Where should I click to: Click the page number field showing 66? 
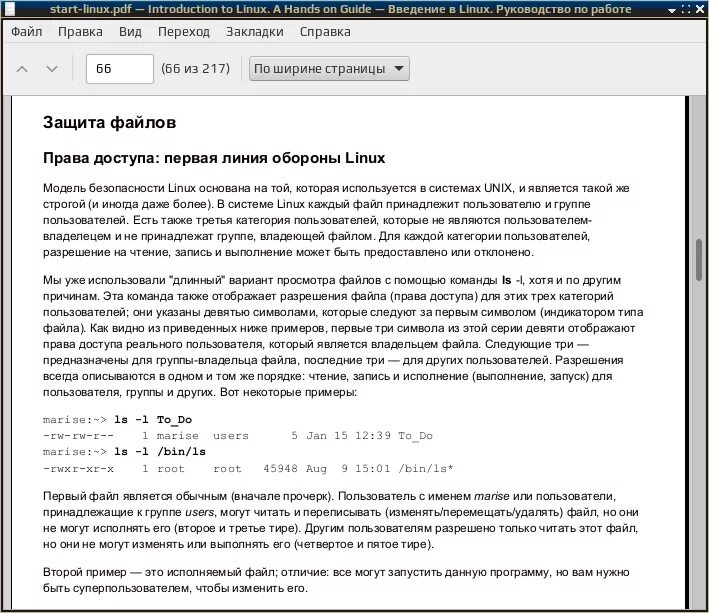[120, 69]
